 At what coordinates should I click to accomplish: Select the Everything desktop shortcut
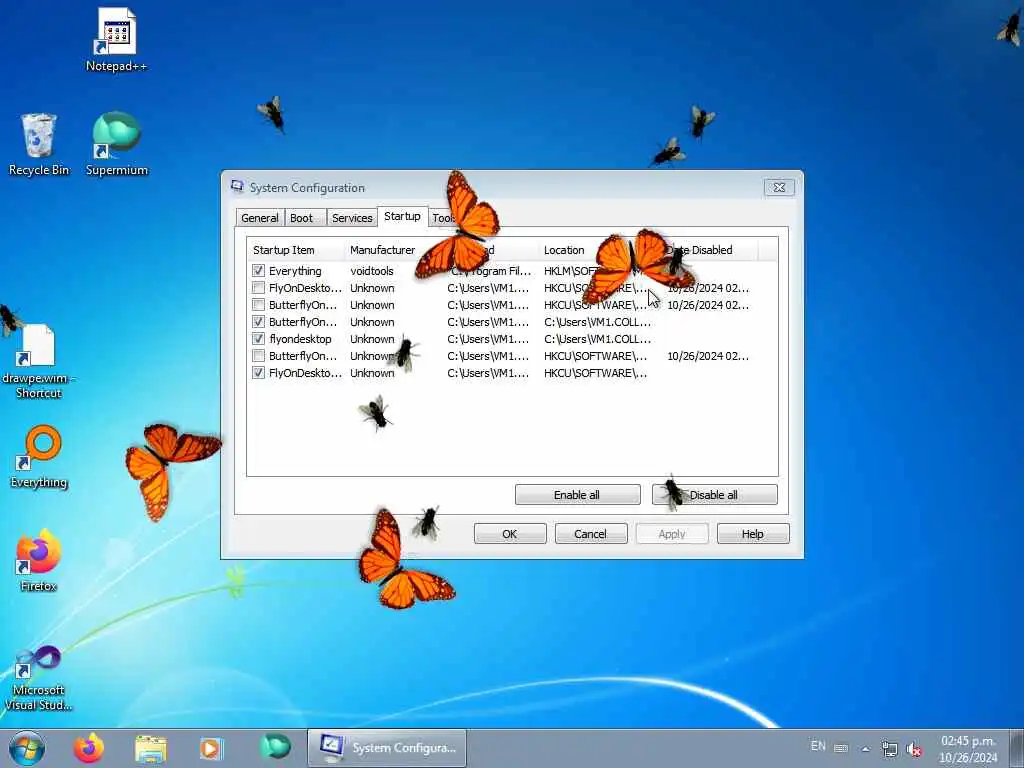point(39,456)
